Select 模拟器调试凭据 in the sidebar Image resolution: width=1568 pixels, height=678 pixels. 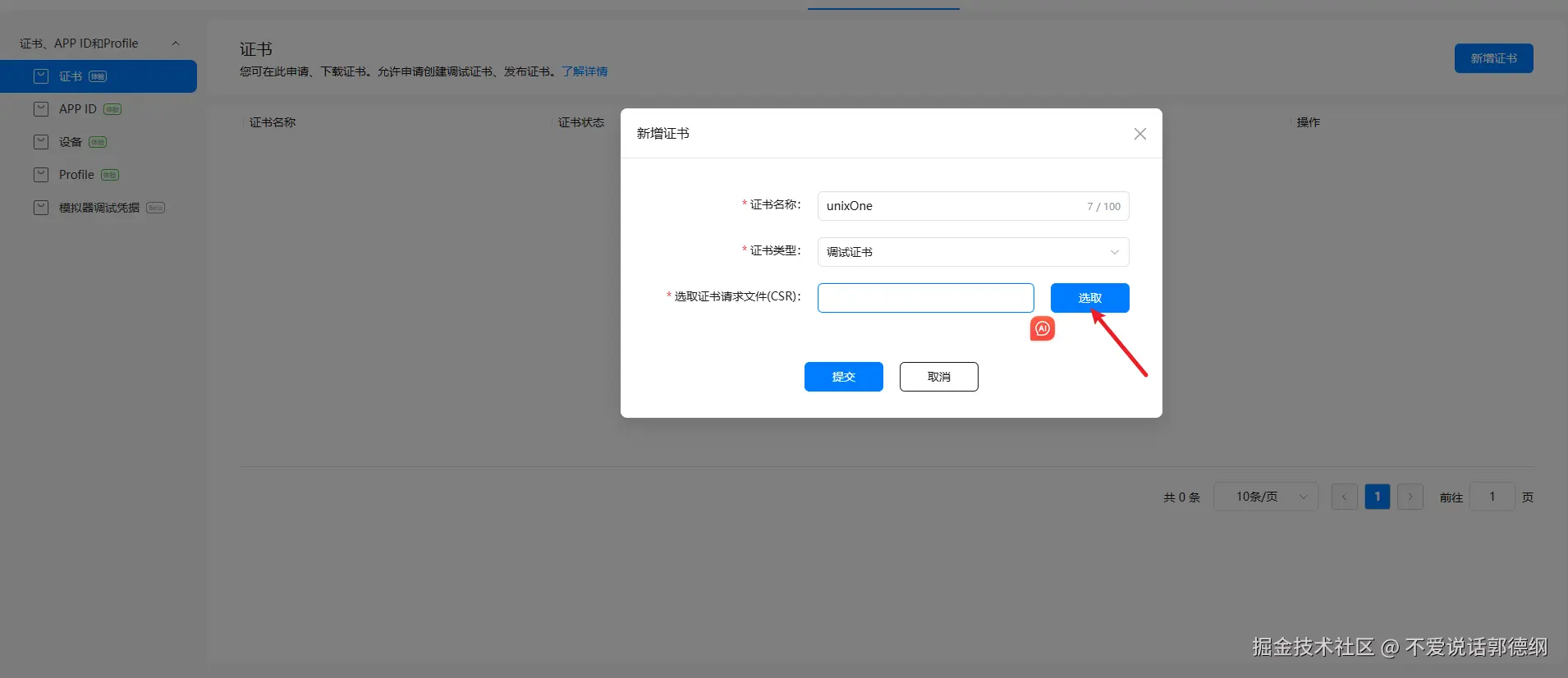coord(99,208)
